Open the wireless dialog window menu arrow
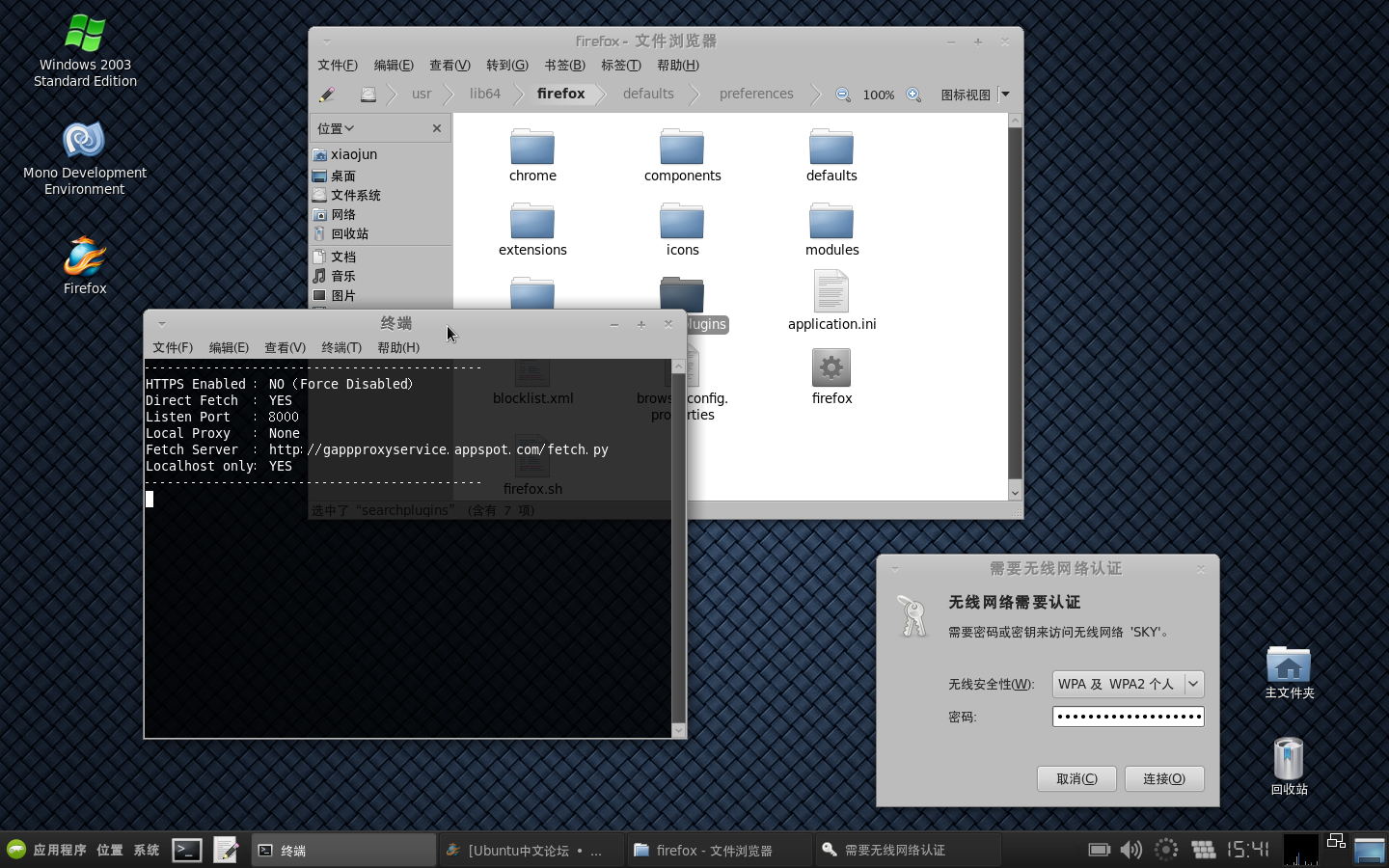1389x868 pixels. (895, 568)
